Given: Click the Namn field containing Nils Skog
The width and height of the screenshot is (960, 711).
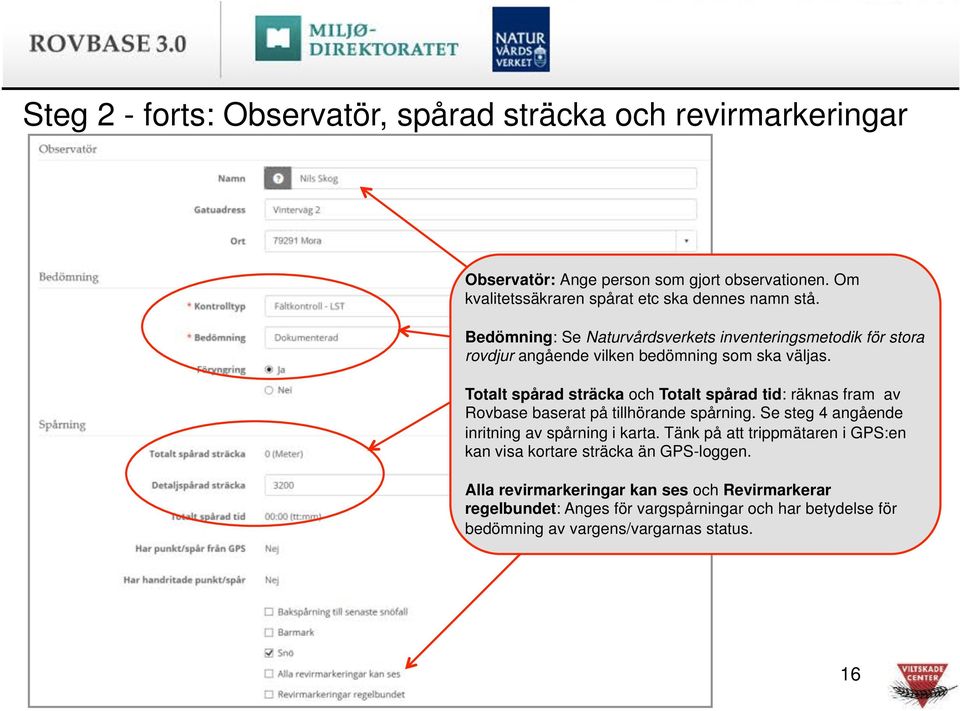Looking at the screenshot, I should pos(493,178).
